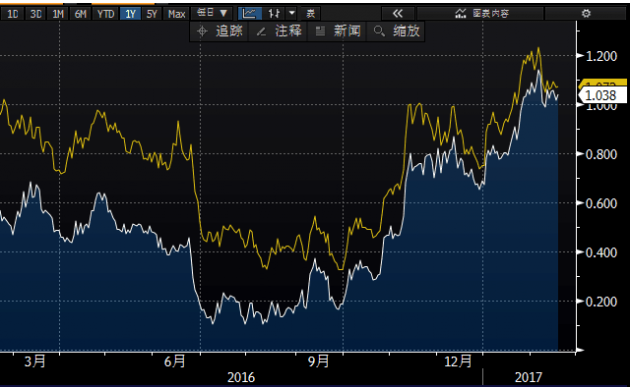Click the 2017 year label
This screenshot has height=391, width=630.
[x=528, y=377]
